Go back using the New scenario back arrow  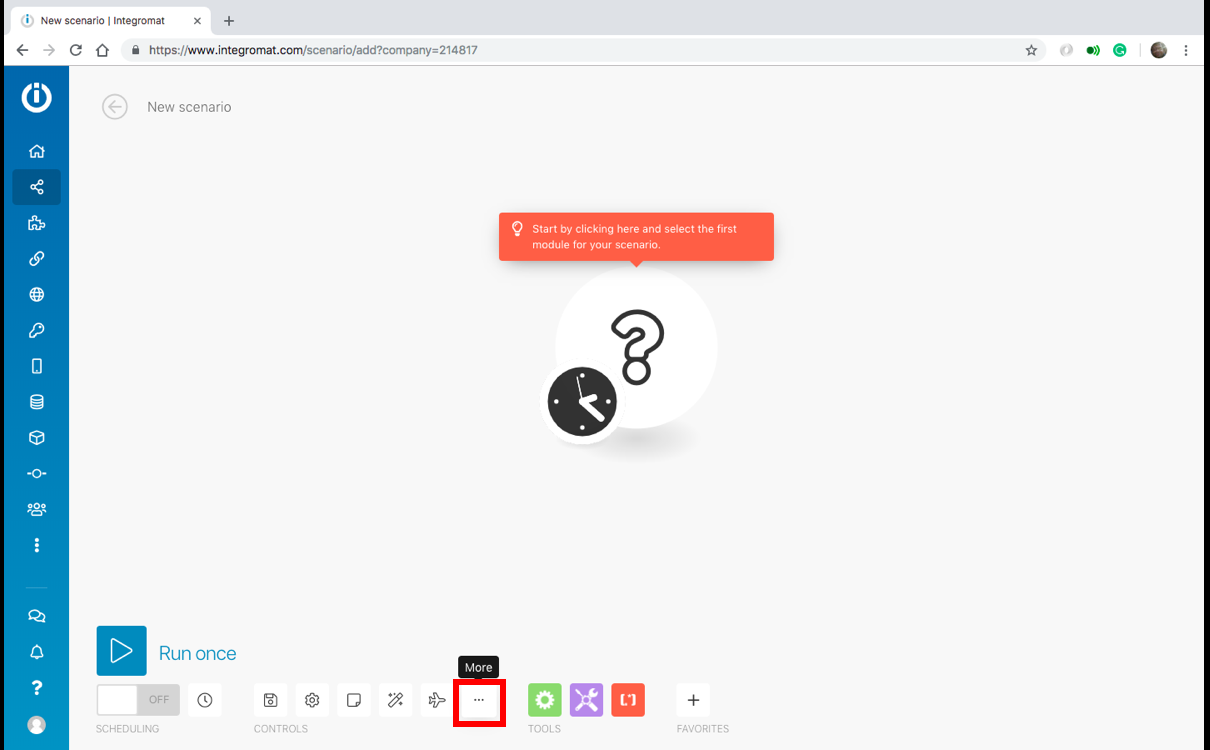point(114,106)
